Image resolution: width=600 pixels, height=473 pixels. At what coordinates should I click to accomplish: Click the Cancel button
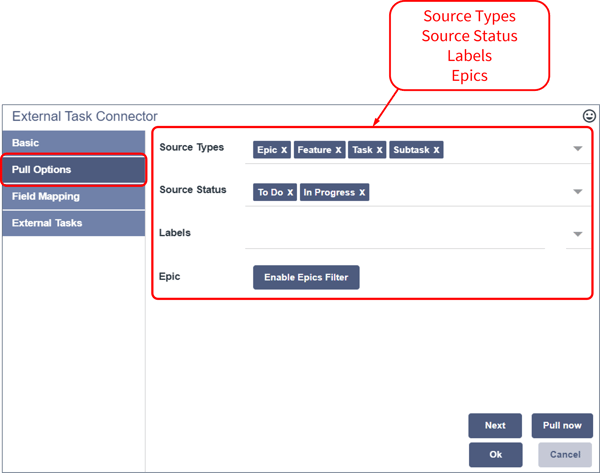(564, 454)
